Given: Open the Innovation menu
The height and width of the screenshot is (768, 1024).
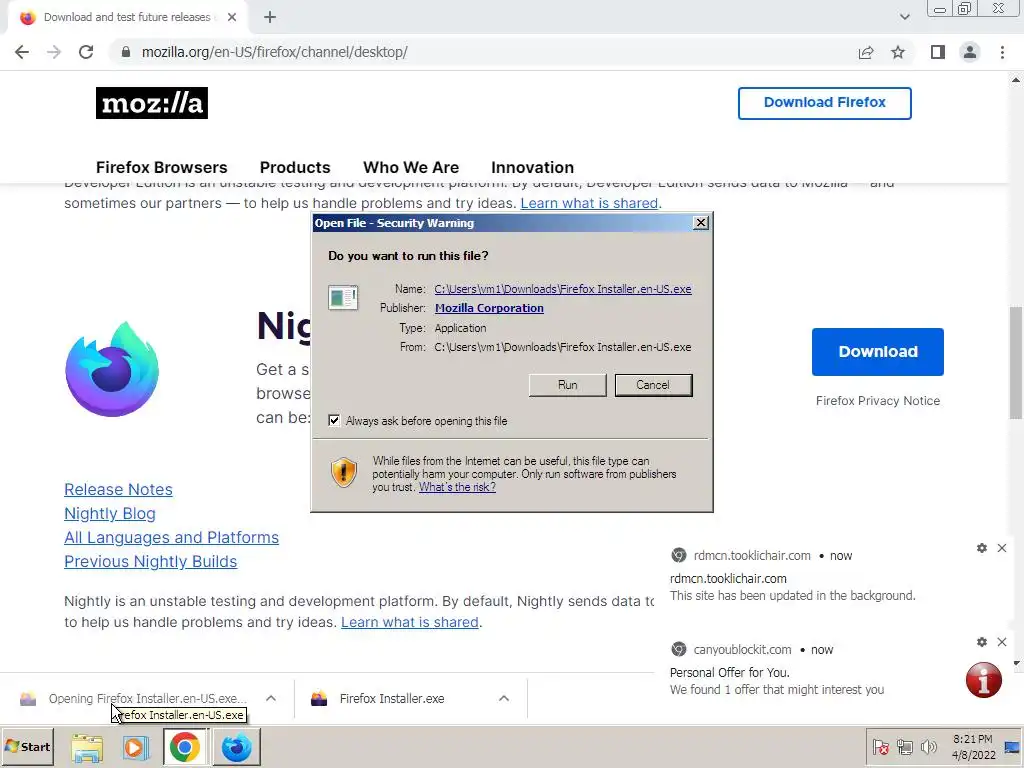Looking at the screenshot, I should (x=532, y=167).
